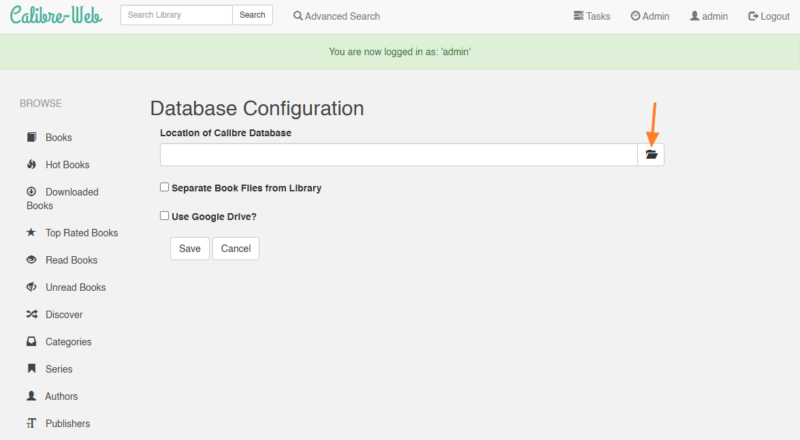Click the Read Books eye icon

tap(32, 260)
